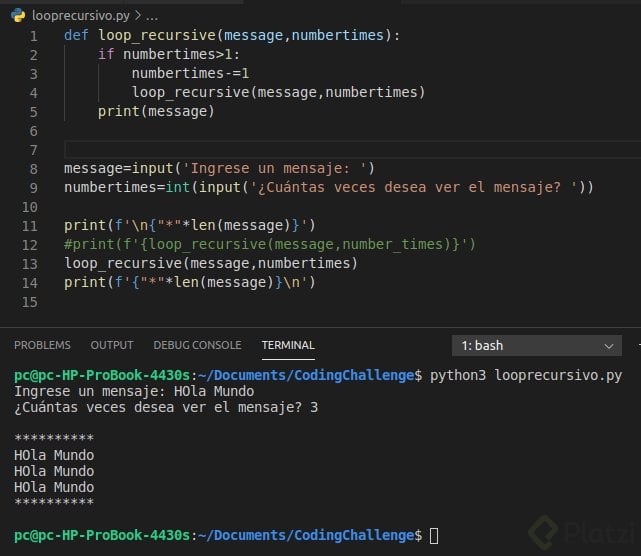Click the 'message=input' line
The height and width of the screenshot is (556, 641).
pos(219,168)
